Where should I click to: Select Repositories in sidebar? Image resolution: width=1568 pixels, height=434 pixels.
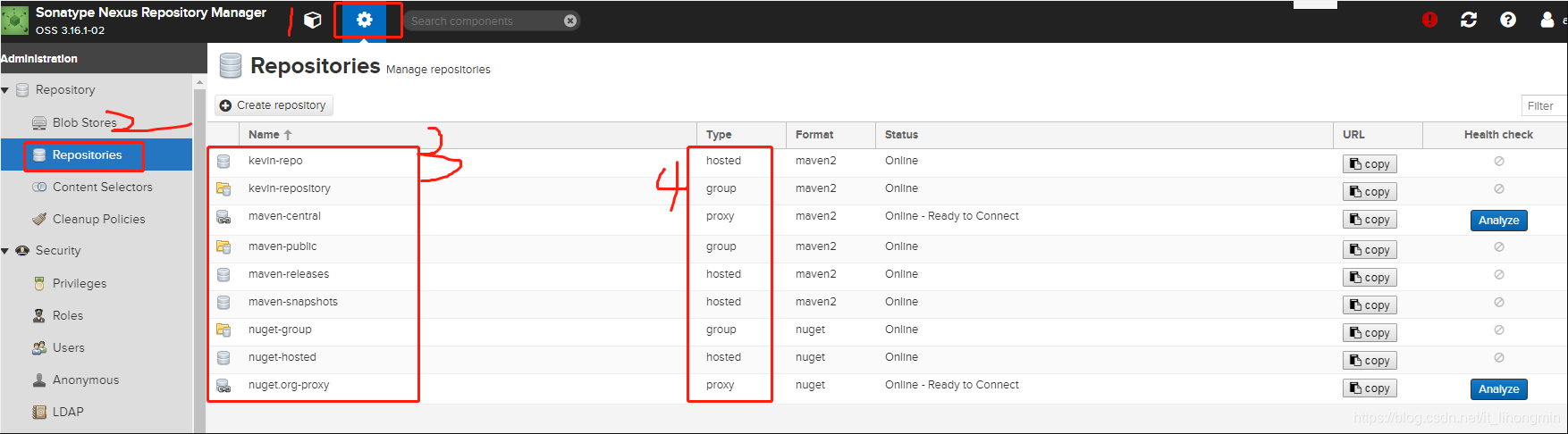click(87, 154)
